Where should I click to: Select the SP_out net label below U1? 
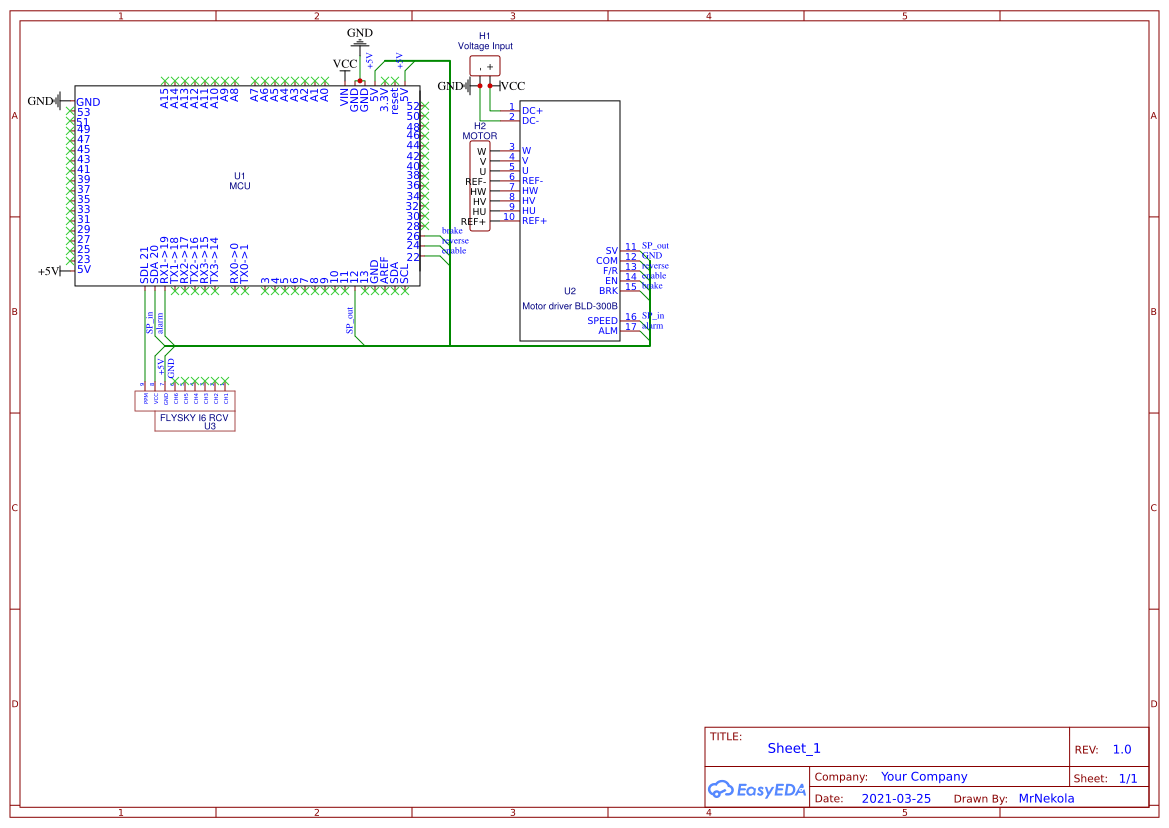(349, 322)
